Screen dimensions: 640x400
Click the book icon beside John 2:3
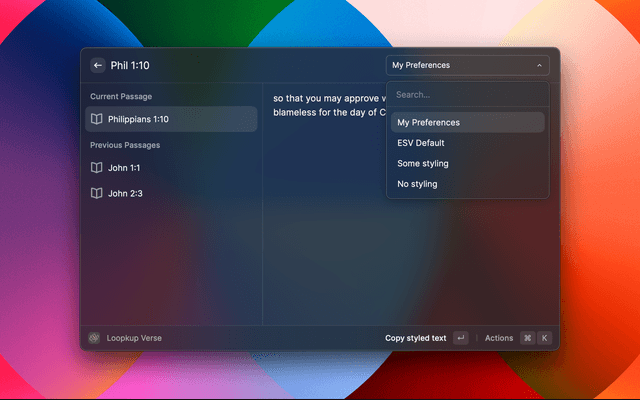(x=96, y=193)
